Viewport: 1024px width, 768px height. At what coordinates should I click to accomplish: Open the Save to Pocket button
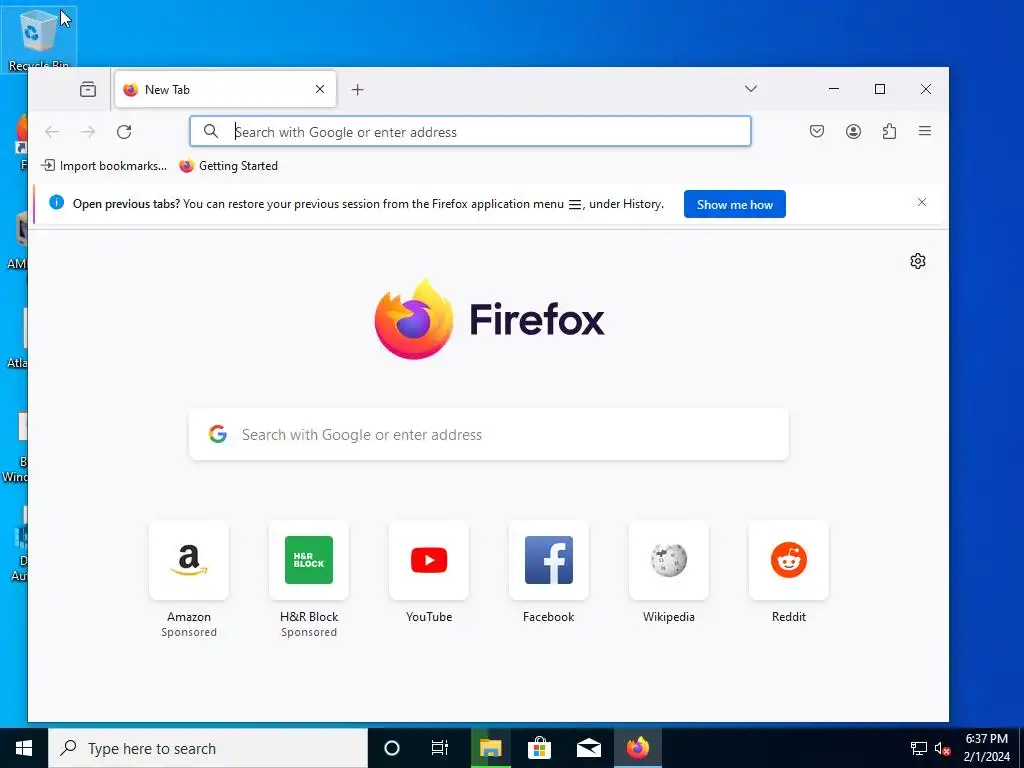(x=816, y=131)
